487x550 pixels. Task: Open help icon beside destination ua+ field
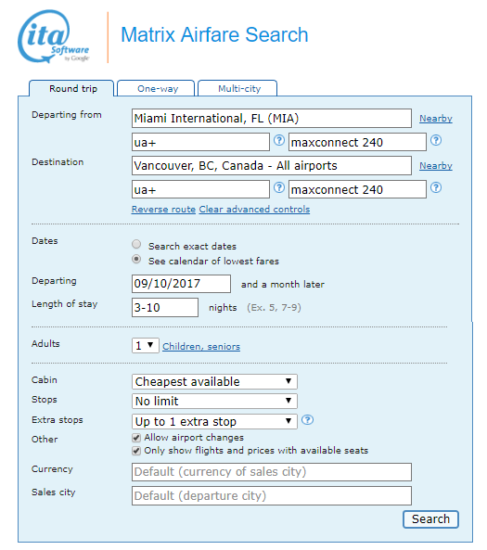279,188
